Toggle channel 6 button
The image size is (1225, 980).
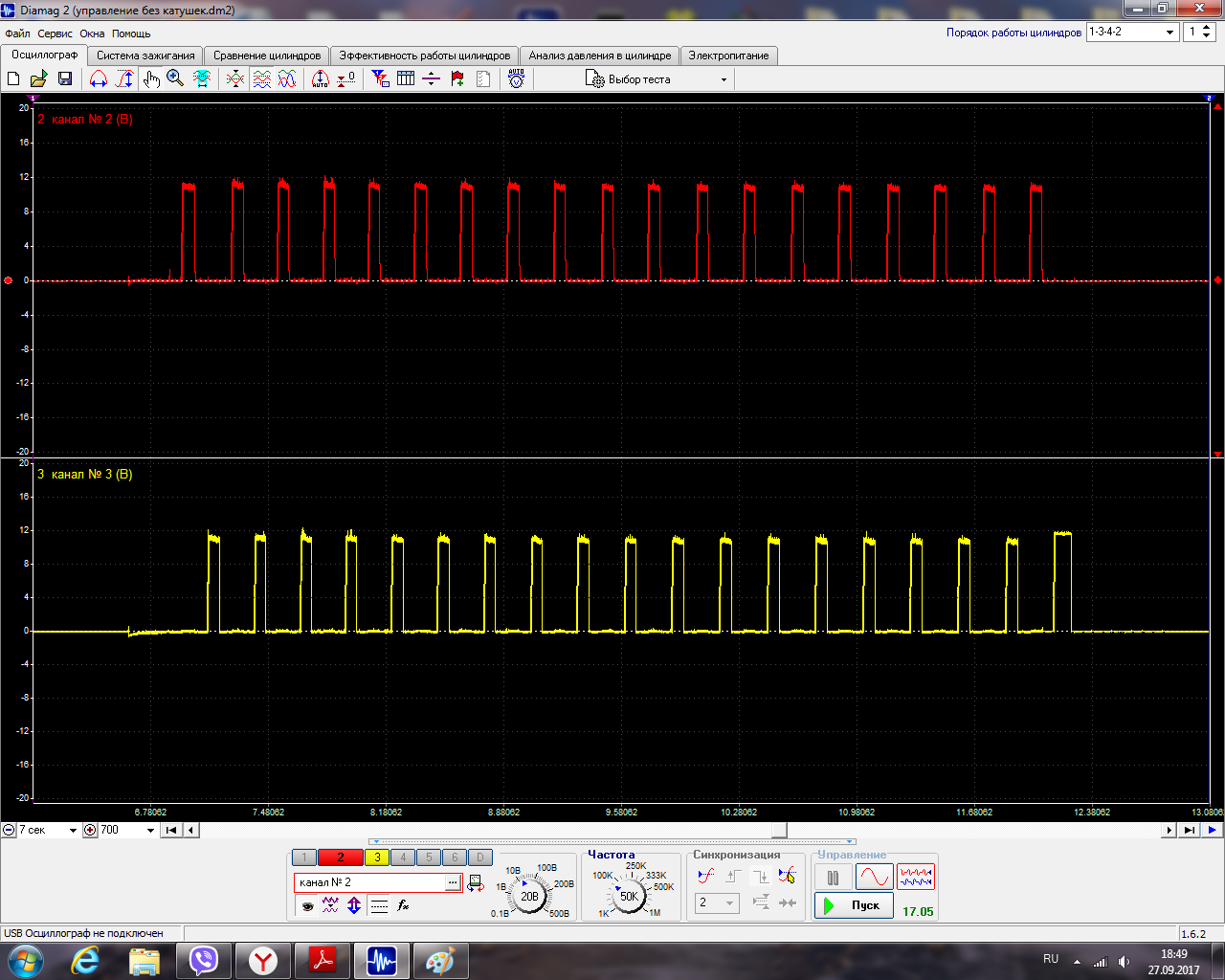click(455, 857)
